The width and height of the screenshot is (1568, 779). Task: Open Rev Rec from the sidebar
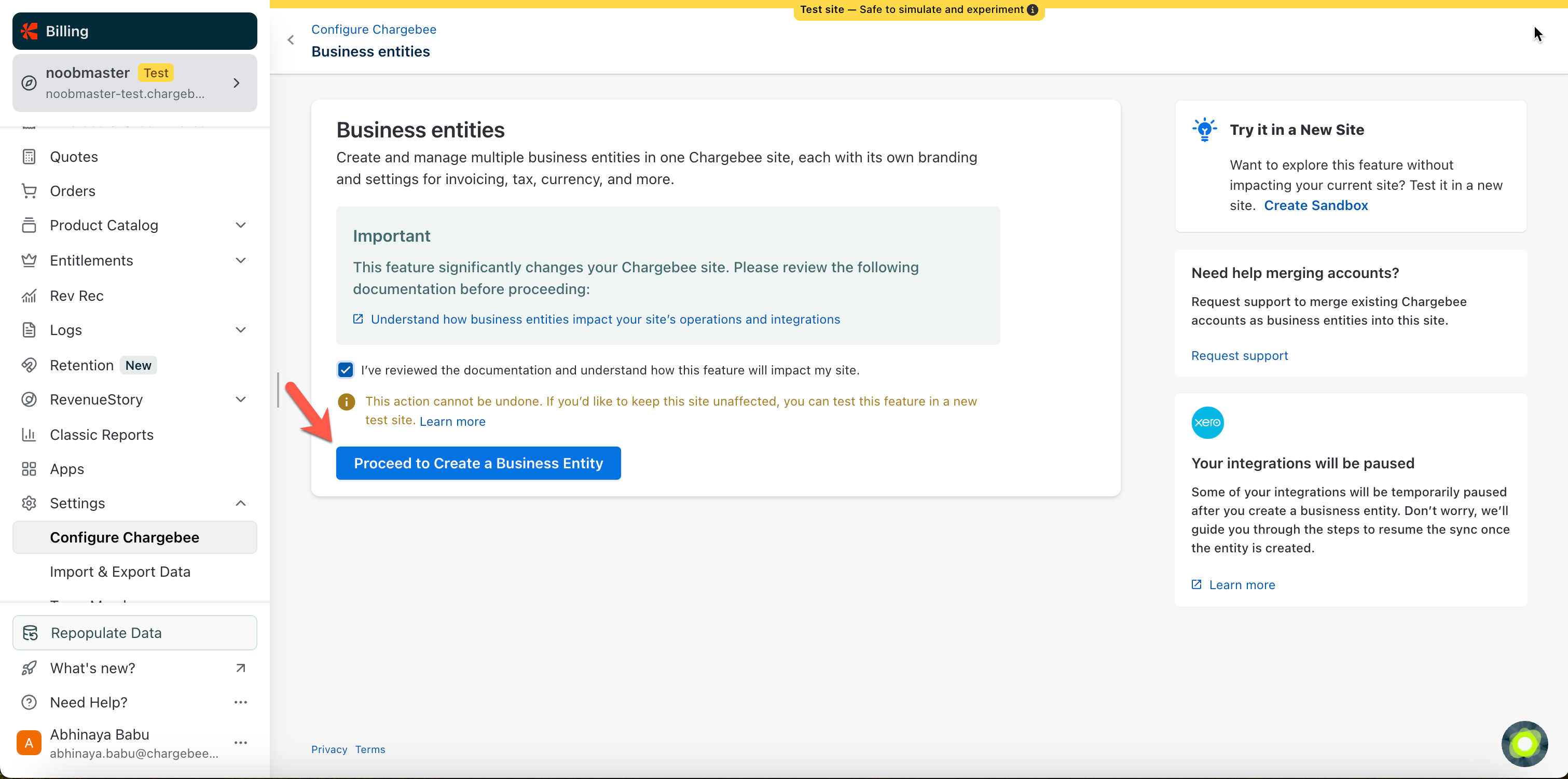[77, 296]
